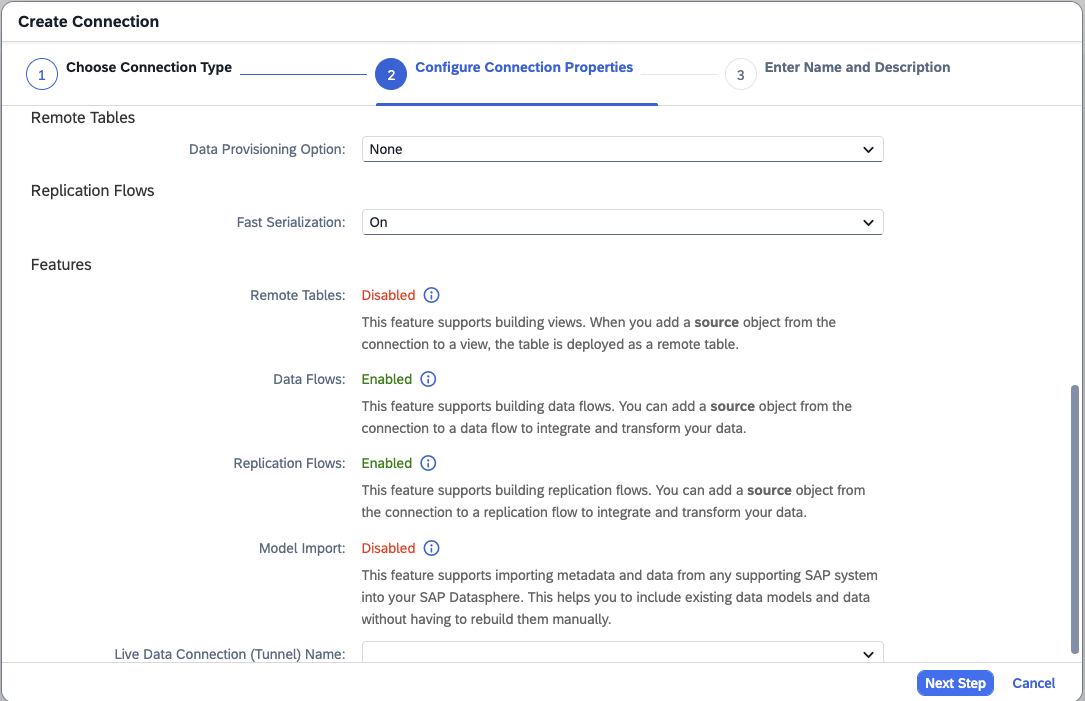Click the Cancel link

[x=1033, y=683]
